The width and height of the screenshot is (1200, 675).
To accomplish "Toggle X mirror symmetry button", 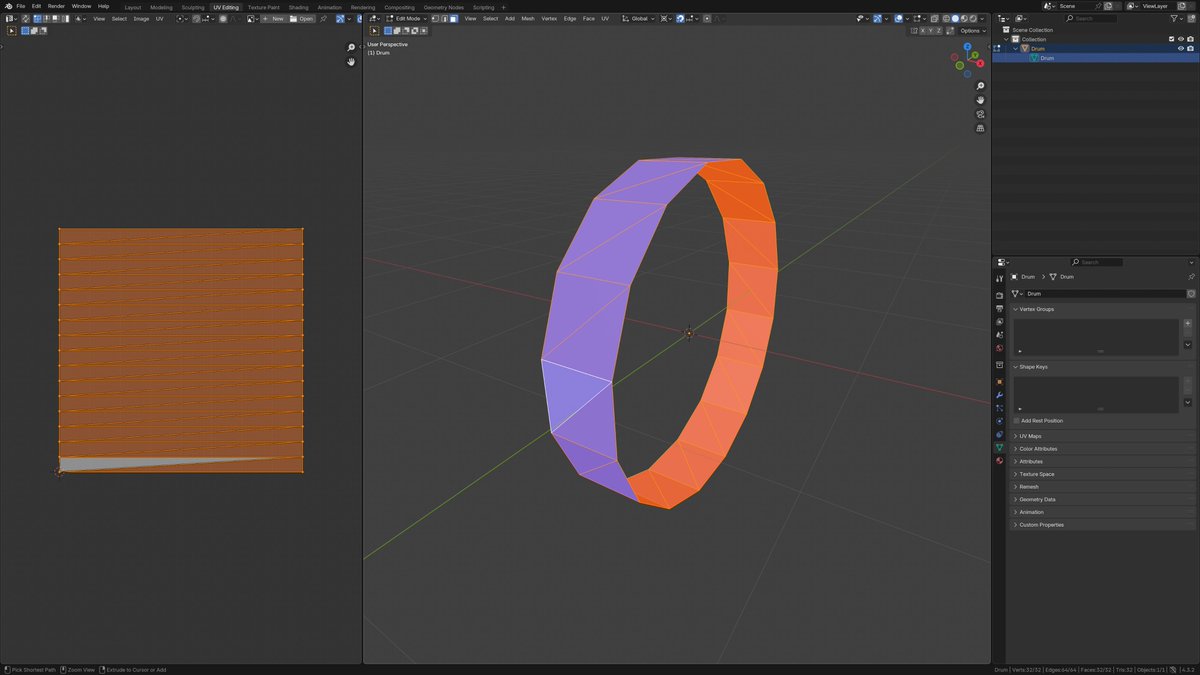I will point(924,31).
